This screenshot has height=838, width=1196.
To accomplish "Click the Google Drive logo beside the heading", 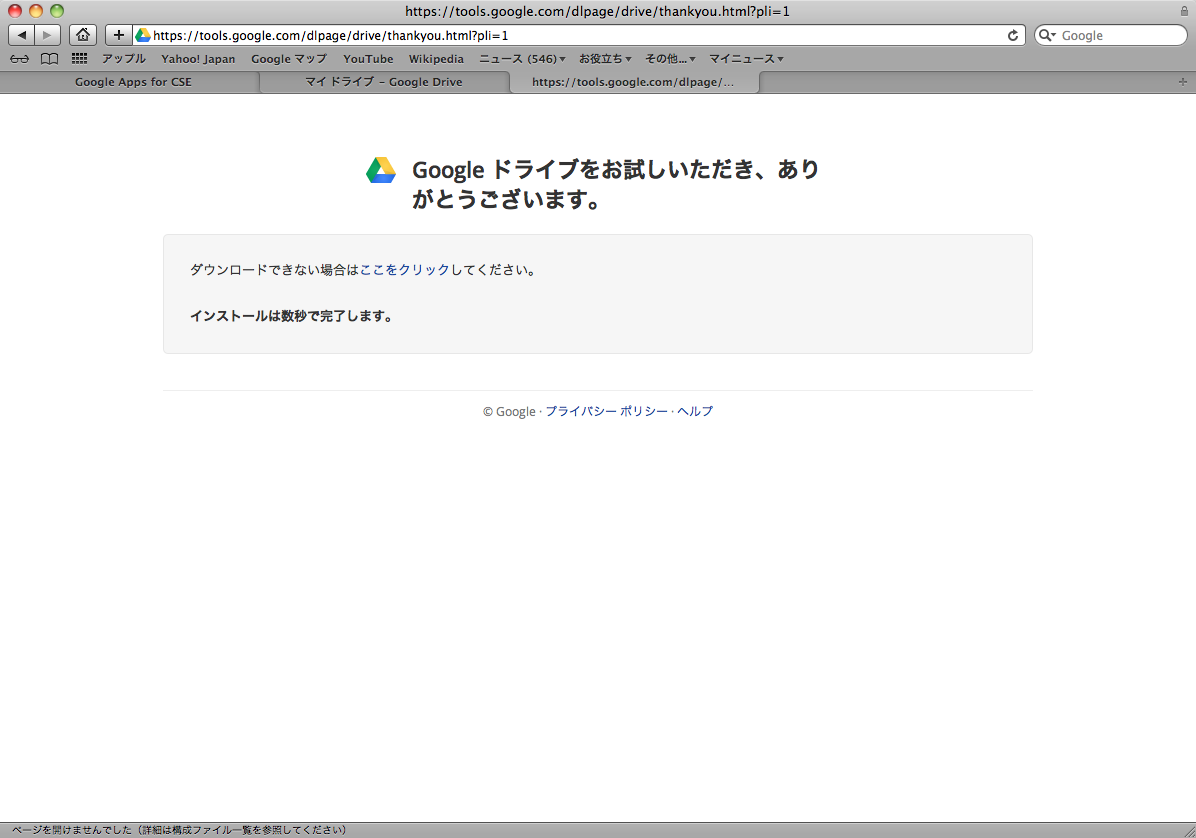I will [x=381, y=171].
